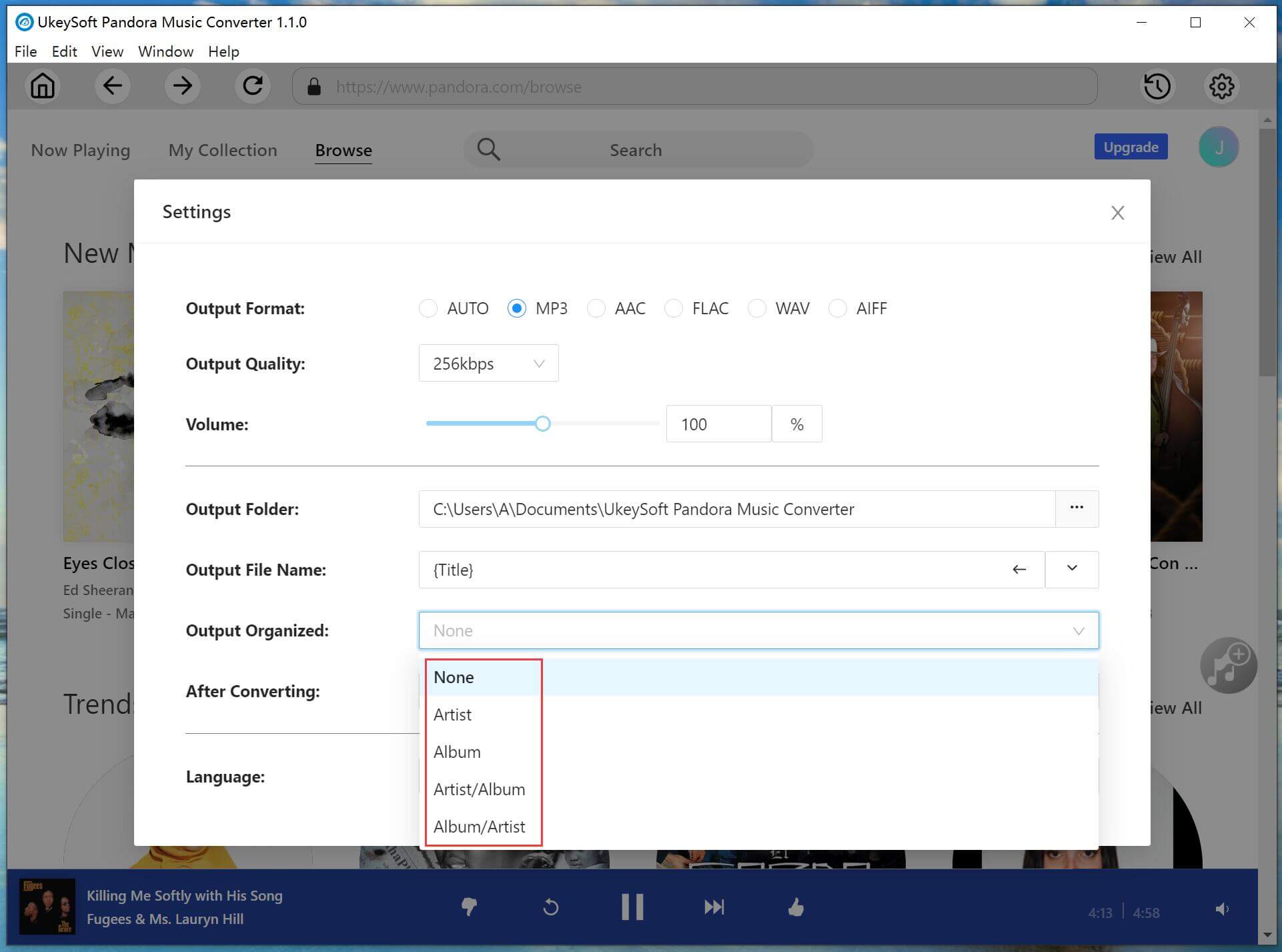
Task: Select MP3 output format
Action: coord(517,308)
